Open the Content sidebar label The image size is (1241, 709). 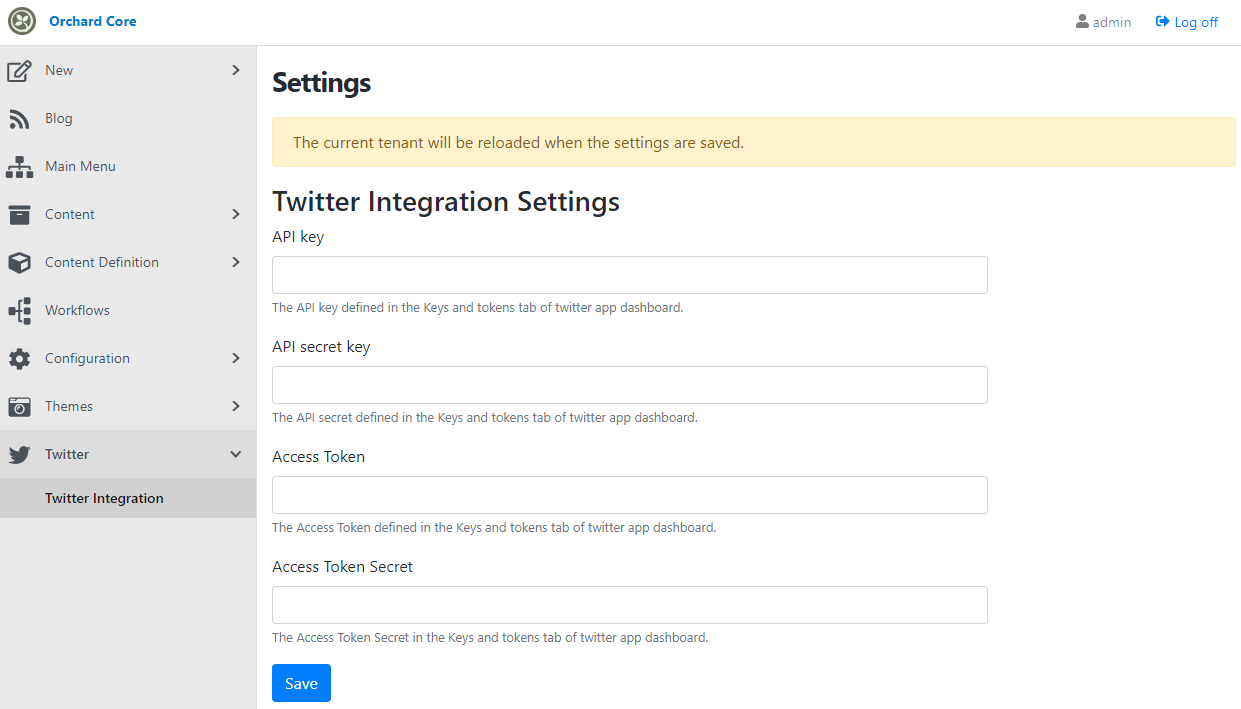click(70, 214)
